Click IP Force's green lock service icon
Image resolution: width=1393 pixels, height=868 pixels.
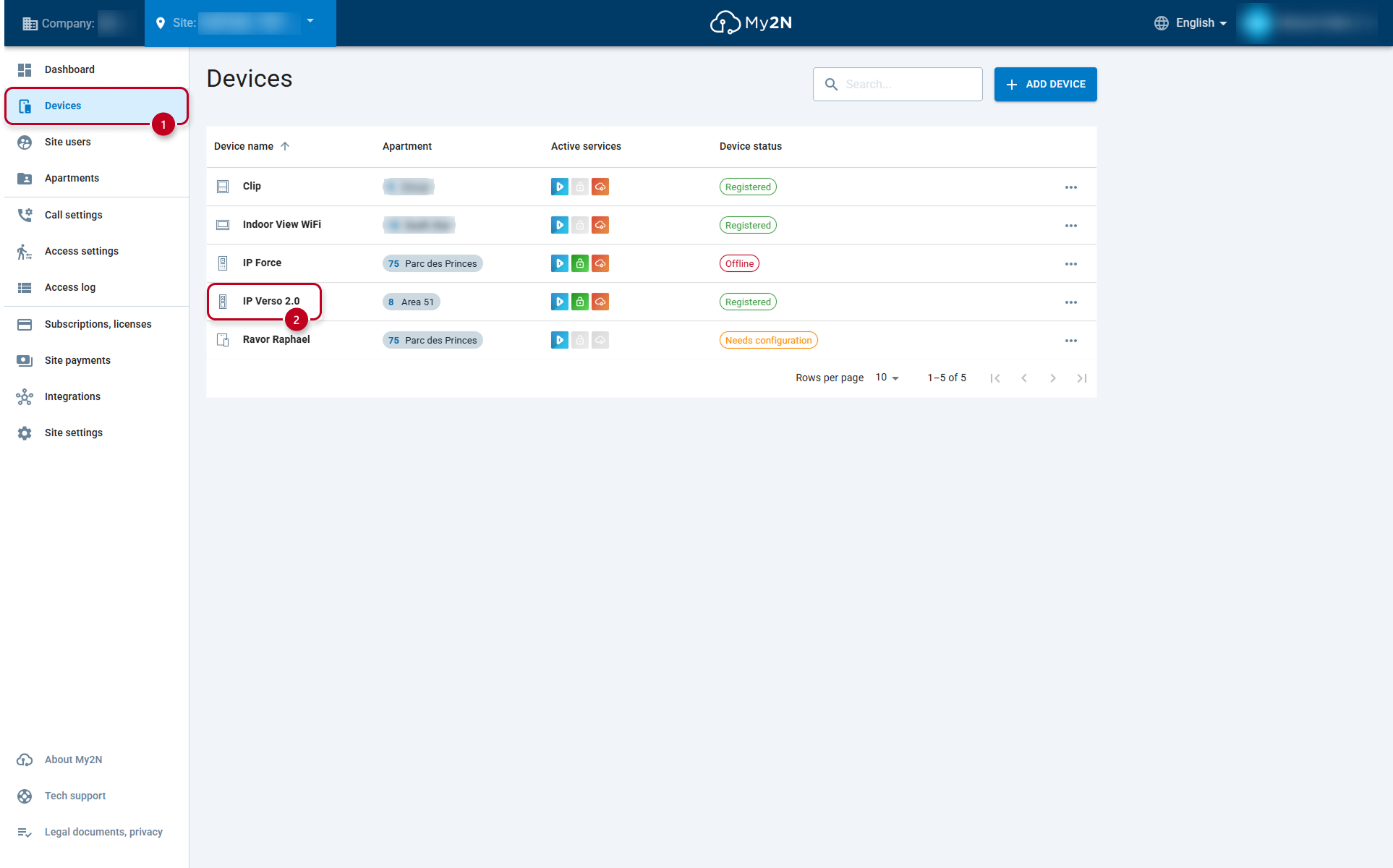(580, 263)
